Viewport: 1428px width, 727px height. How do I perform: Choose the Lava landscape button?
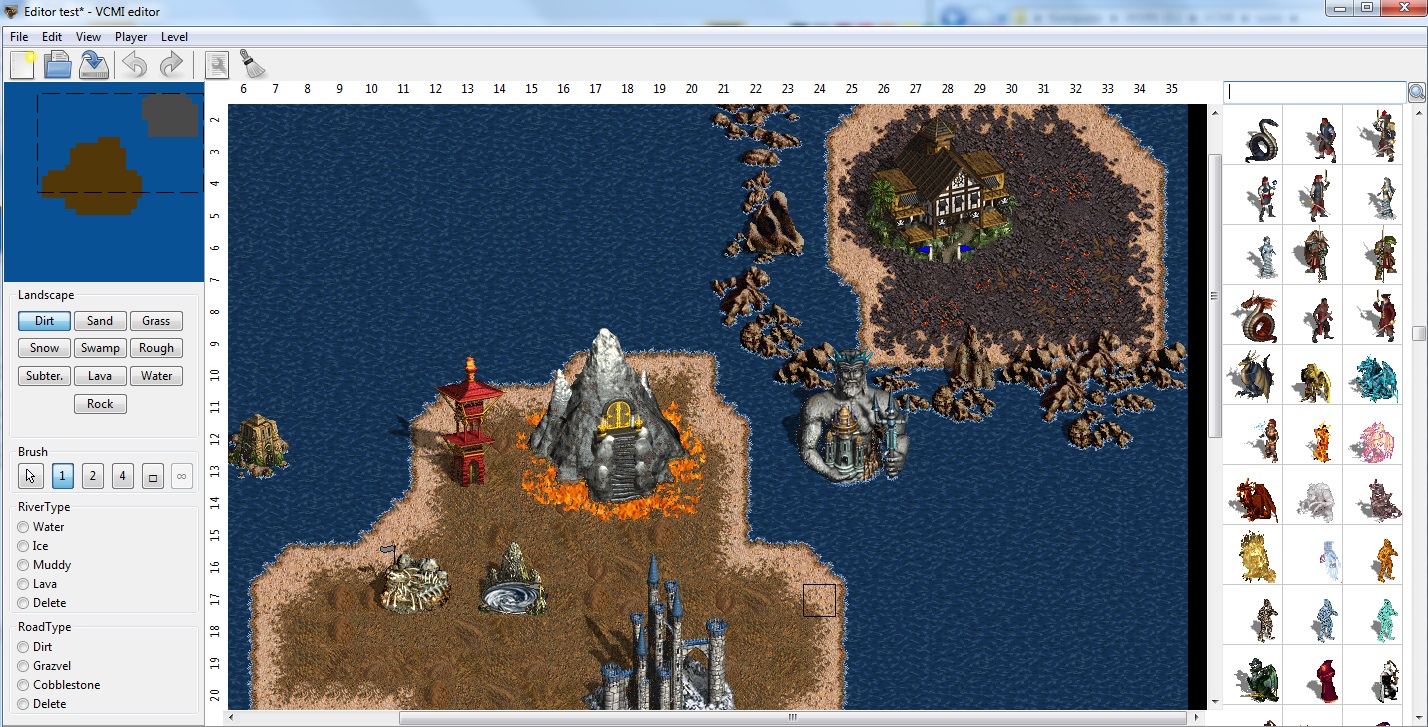[100, 376]
